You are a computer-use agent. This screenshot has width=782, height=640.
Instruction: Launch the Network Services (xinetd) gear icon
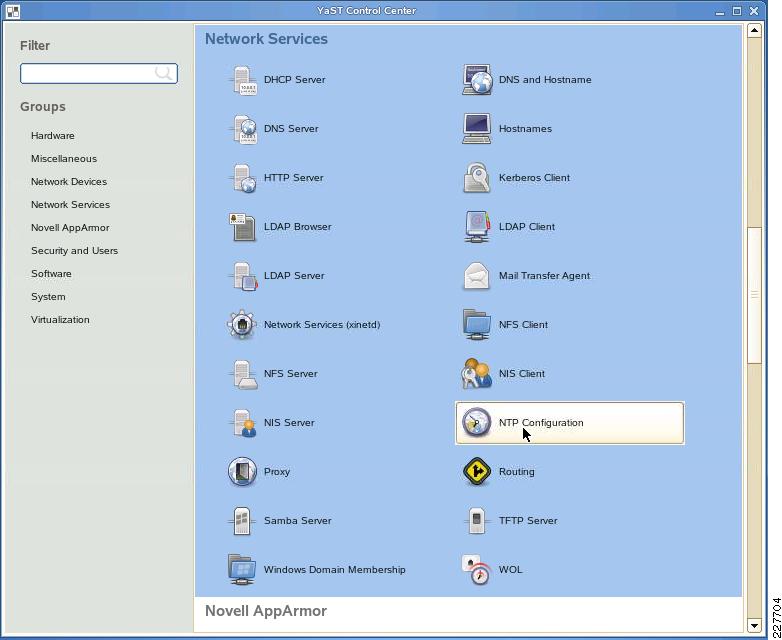[242, 324]
